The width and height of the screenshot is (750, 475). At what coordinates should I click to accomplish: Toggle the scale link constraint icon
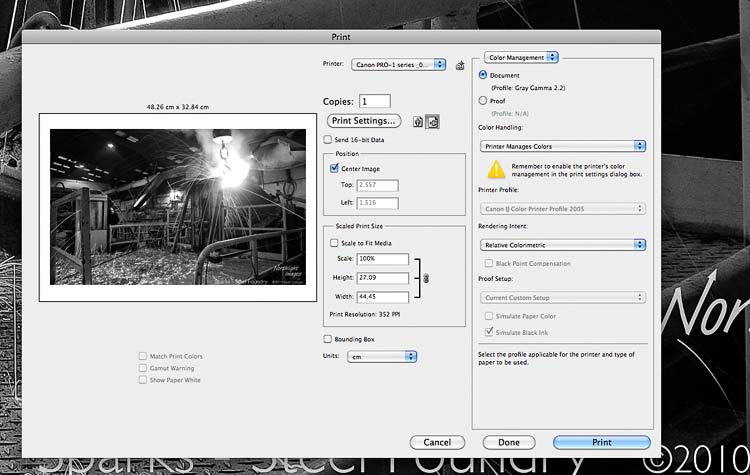pyautogui.click(x=426, y=278)
